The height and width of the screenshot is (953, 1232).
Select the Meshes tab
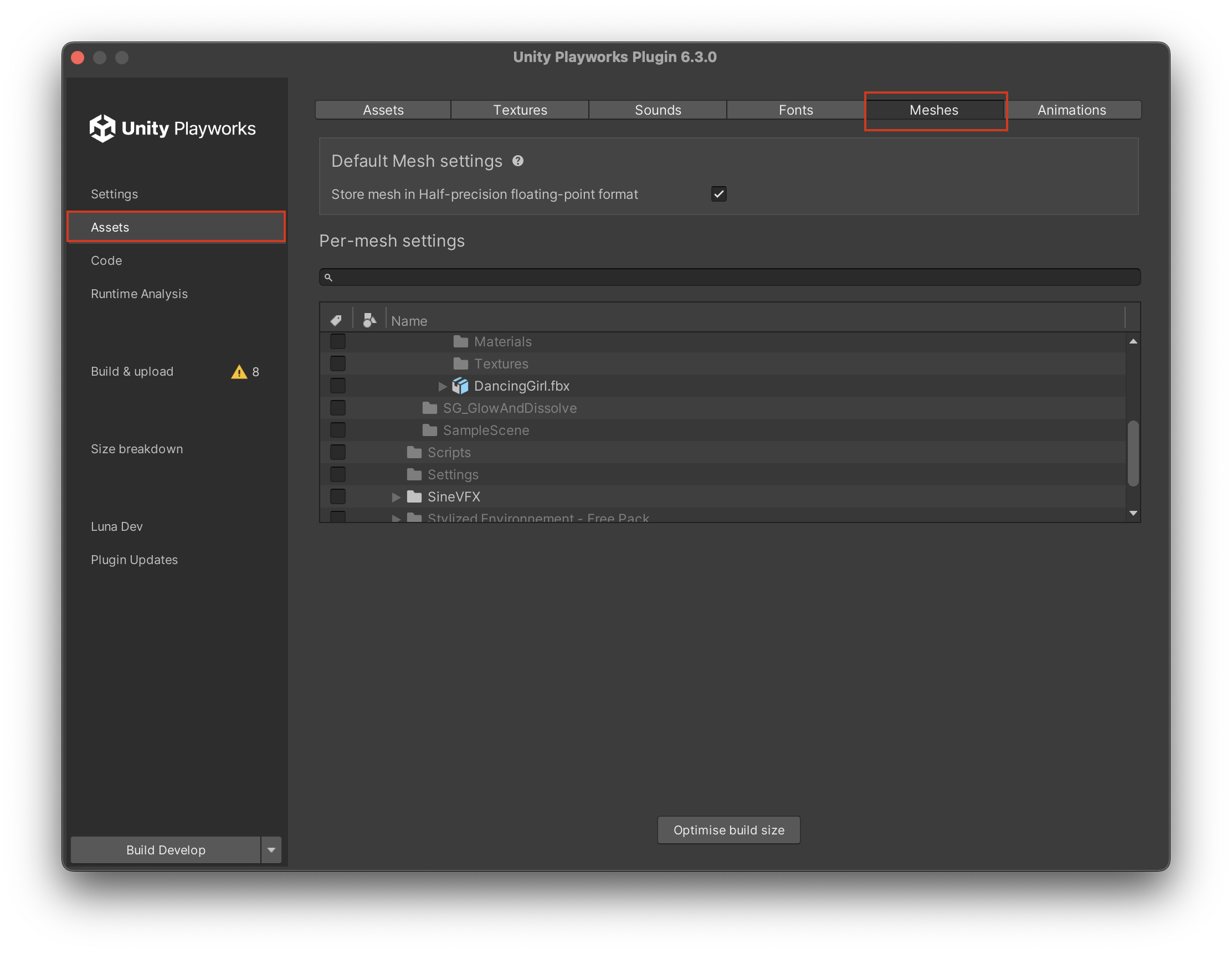[933, 110]
